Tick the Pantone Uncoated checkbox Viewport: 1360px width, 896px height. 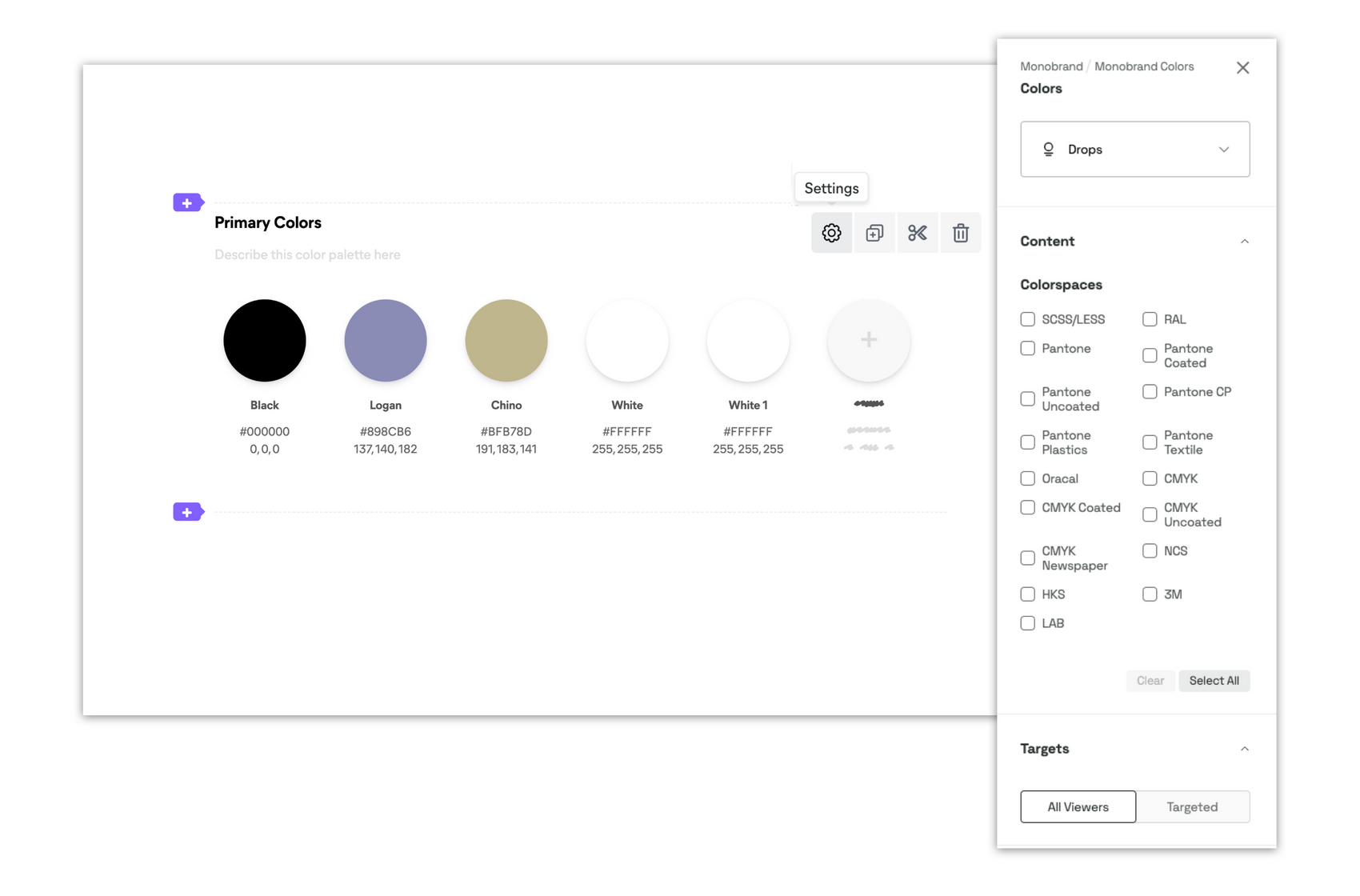pos(1028,398)
